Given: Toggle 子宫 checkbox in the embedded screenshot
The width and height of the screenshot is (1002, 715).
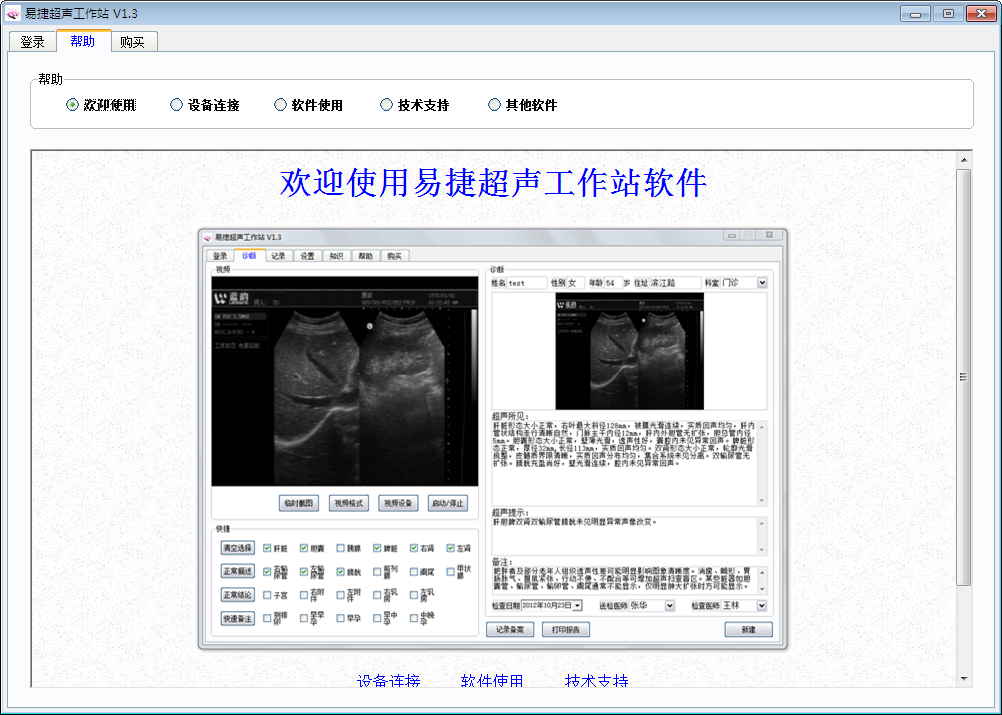Looking at the screenshot, I should 267,595.
